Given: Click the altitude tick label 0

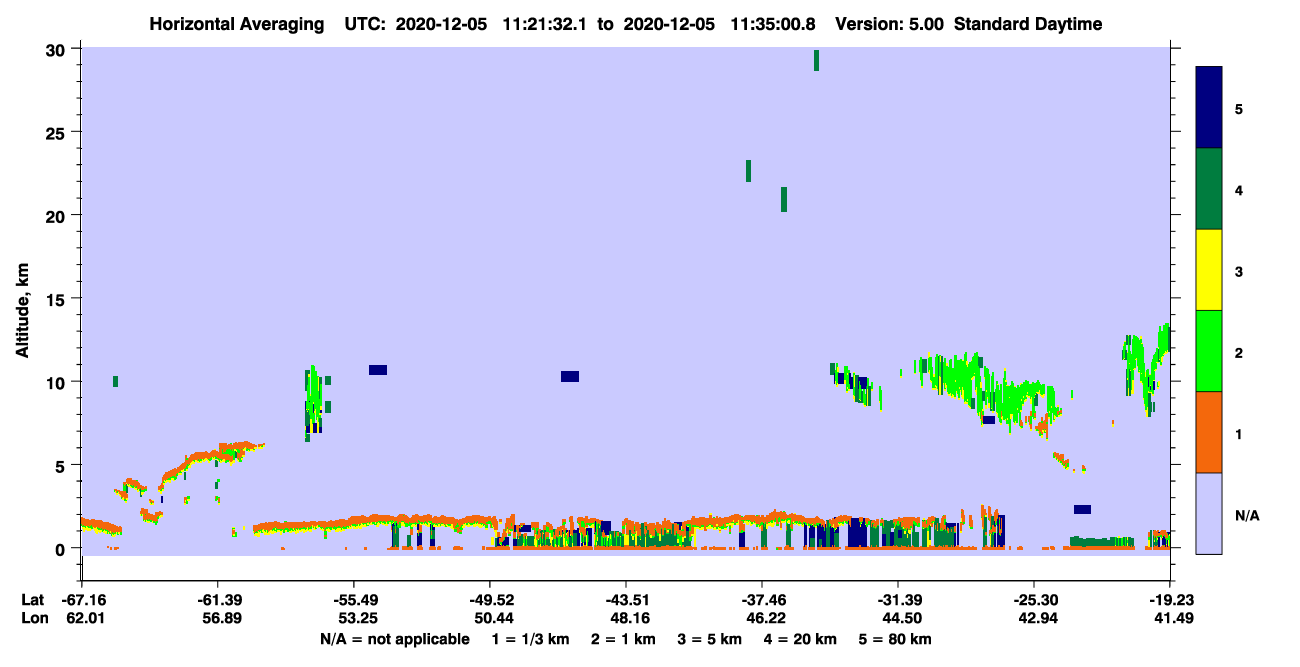Looking at the screenshot, I should point(62,548).
